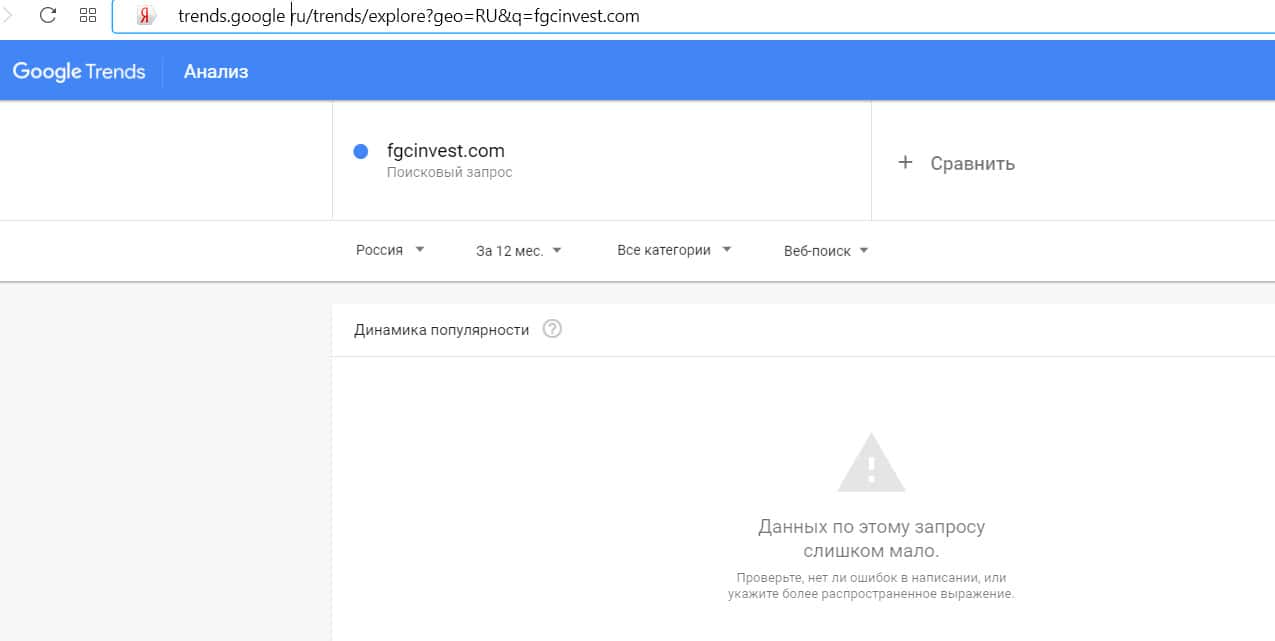The height and width of the screenshot is (641, 1275).
Task: Click the Динамика популярности heading
Action: [x=441, y=330]
